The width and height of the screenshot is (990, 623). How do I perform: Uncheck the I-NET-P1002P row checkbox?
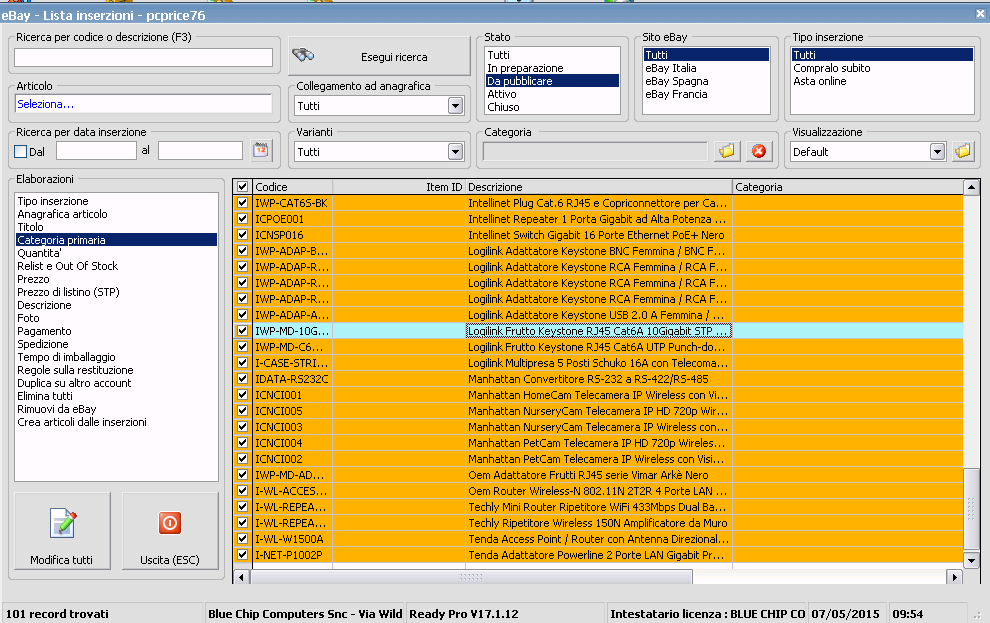coord(242,555)
